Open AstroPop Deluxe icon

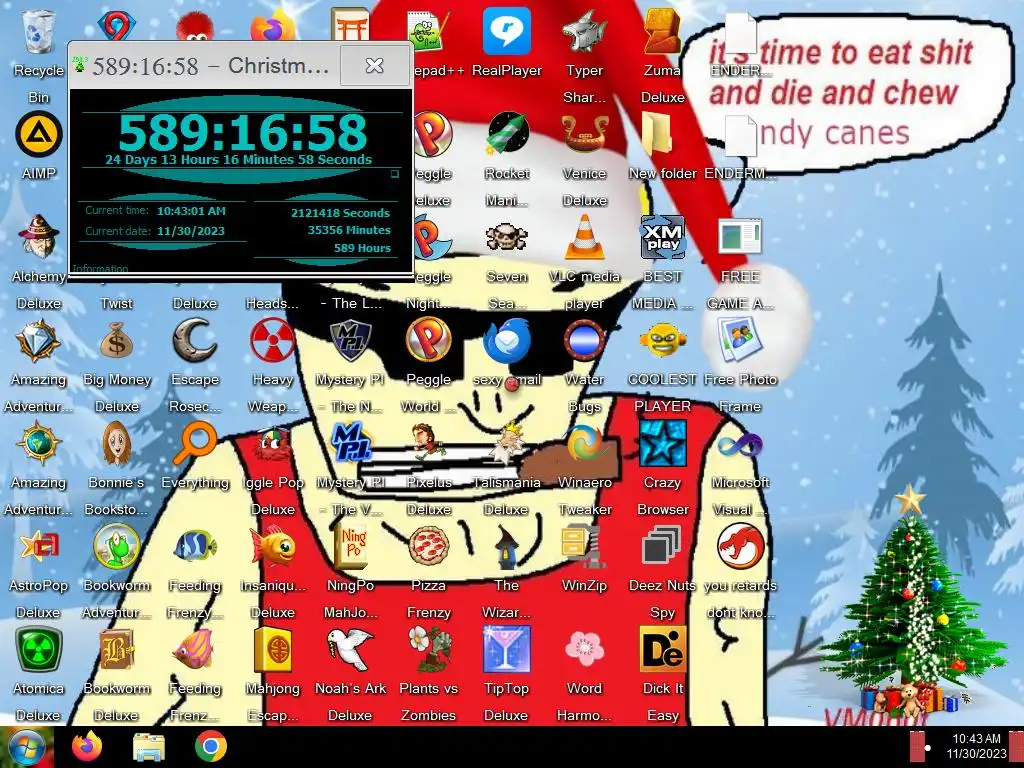[x=39, y=546]
